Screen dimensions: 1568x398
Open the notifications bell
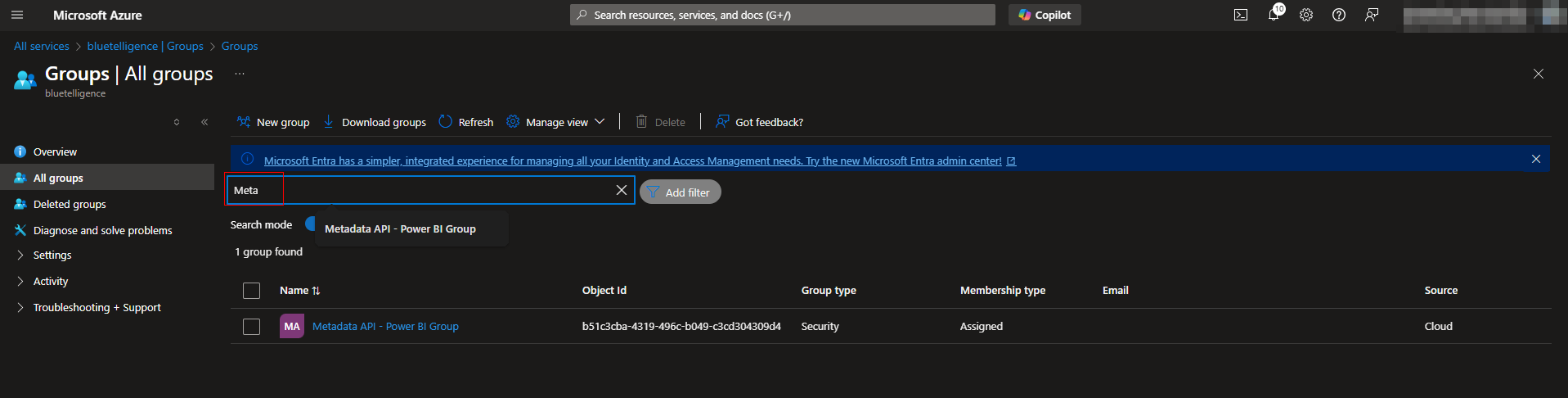(x=1273, y=15)
